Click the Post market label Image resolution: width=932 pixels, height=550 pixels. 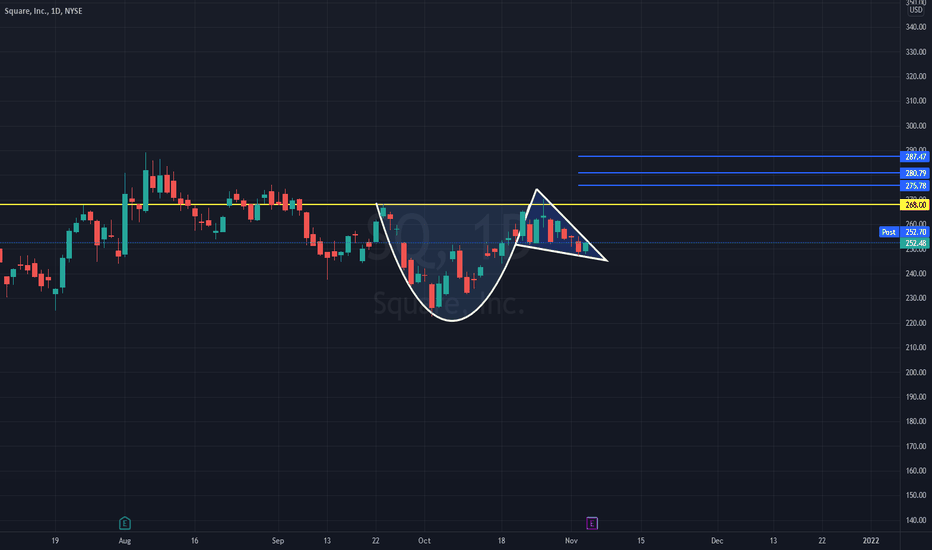click(889, 232)
